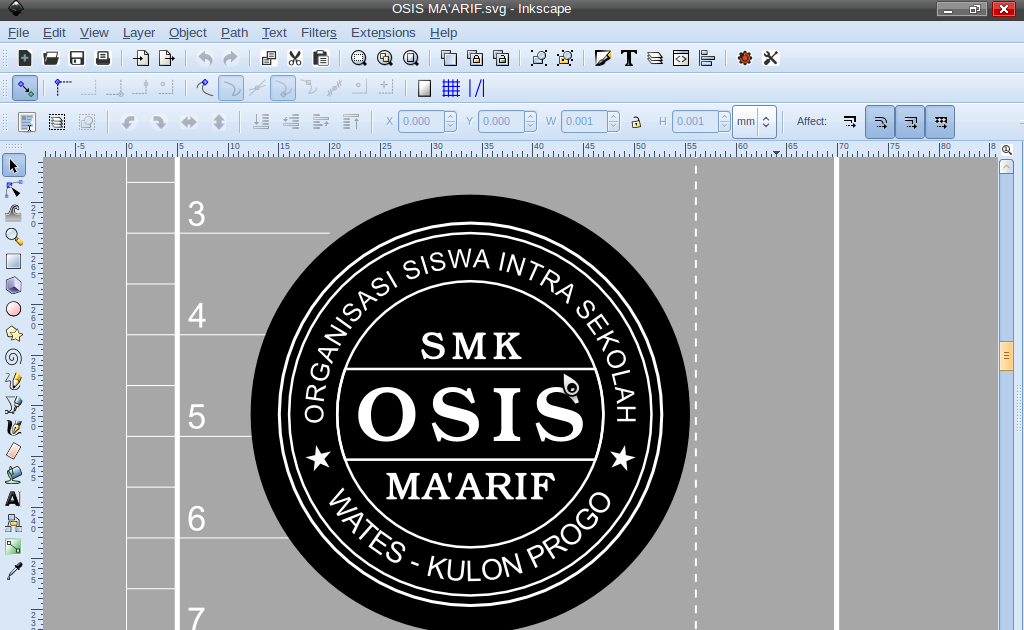Redo the last undone action
This screenshot has width=1024, height=630.
click(x=231, y=58)
